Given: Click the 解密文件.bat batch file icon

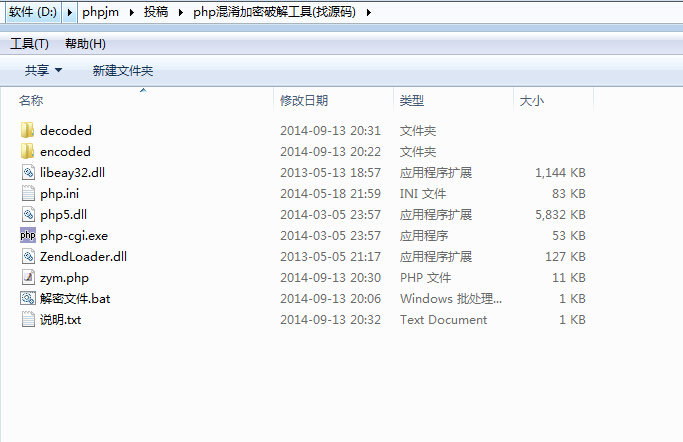Looking at the screenshot, I should click(28, 298).
